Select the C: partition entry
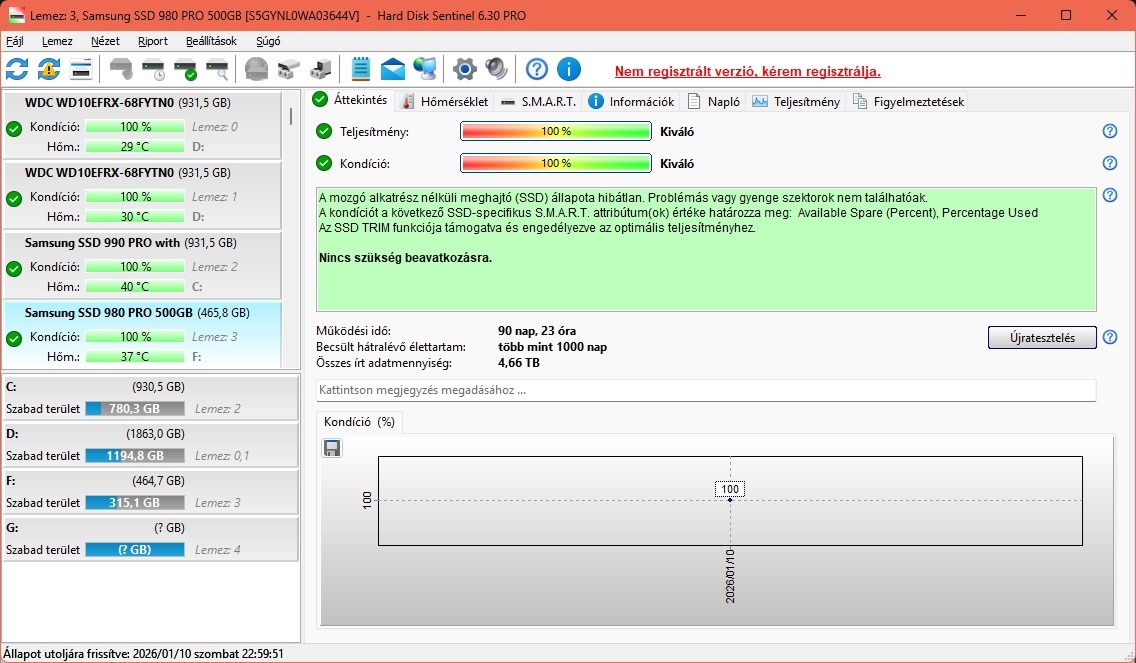 click(x=151, y=398)
